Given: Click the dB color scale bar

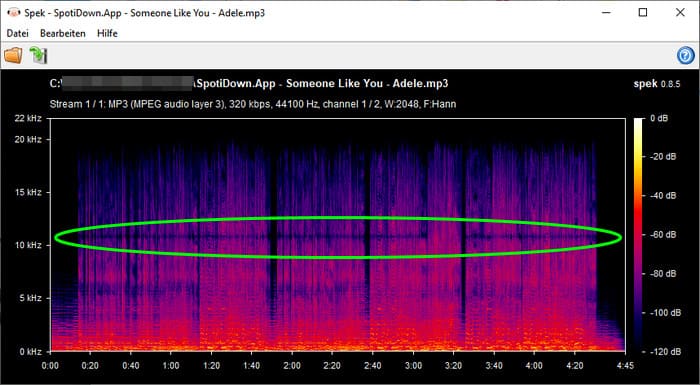Looking at the screenshot, I should 639,235.
